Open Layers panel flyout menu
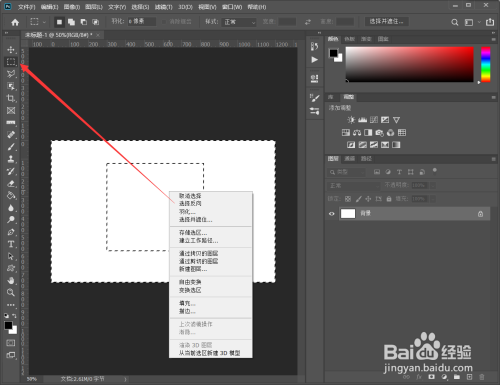500x385 pixels. pyautogui.click(x=494, y=159)
